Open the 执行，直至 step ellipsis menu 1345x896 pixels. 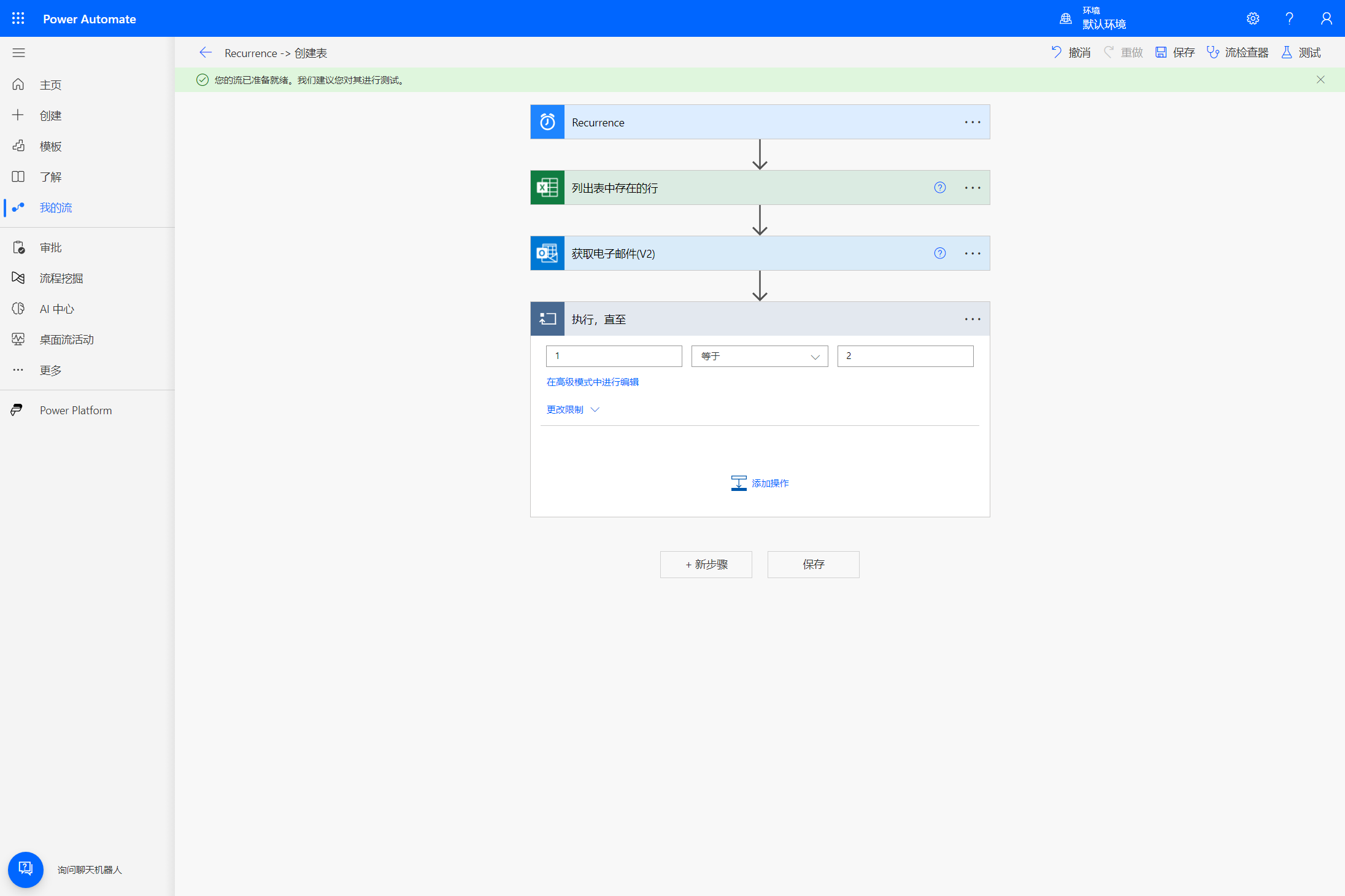click(972, 319)
